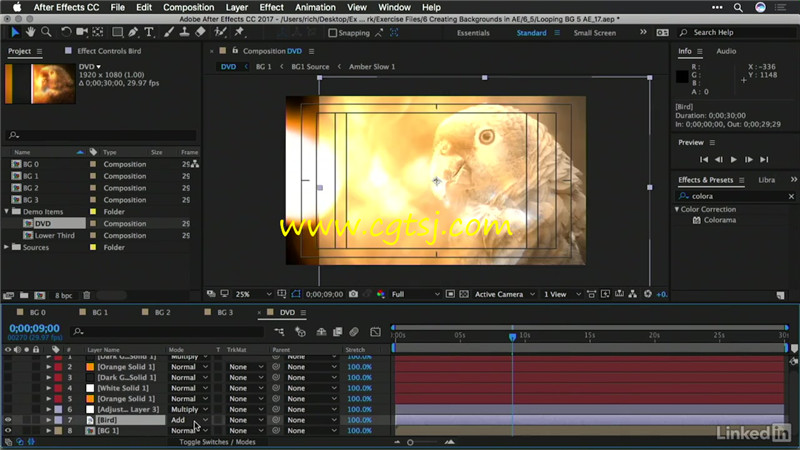Select the Selection arrow tool
The height and width of the screenshot is (450, 800).
pos(15,32)
